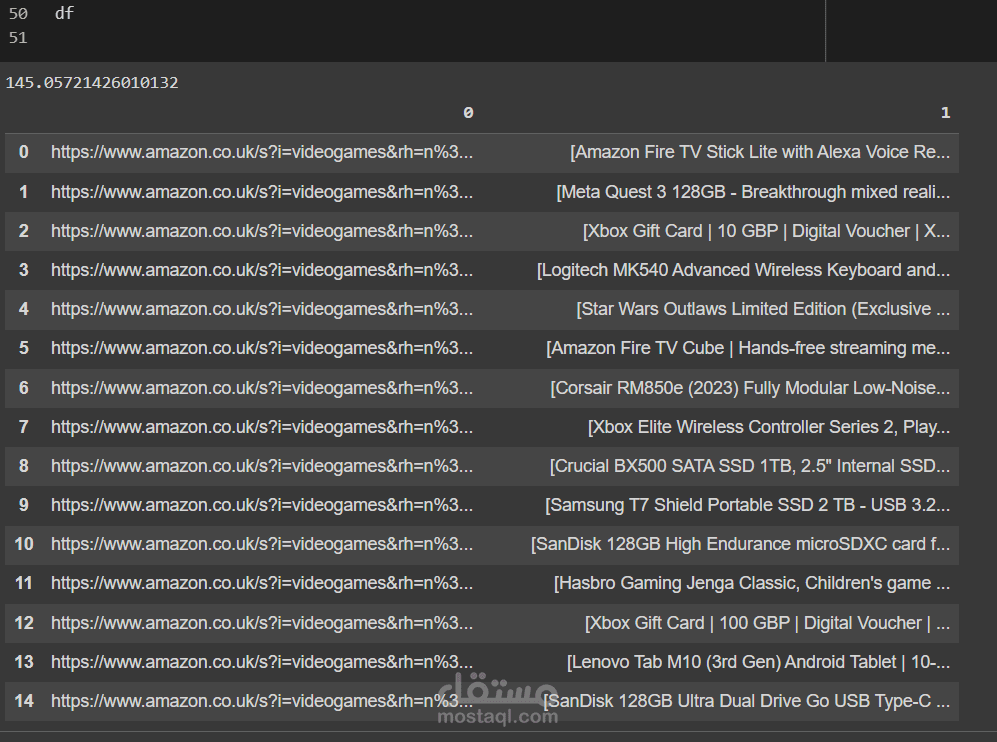
Task: Click the Amazon URL cell in row 9
Action: tap(262, 505)
